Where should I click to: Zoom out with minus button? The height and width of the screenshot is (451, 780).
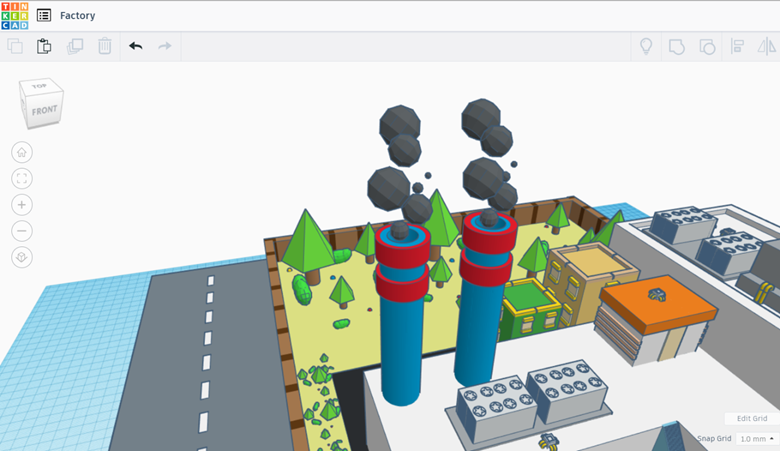(22, 231)
